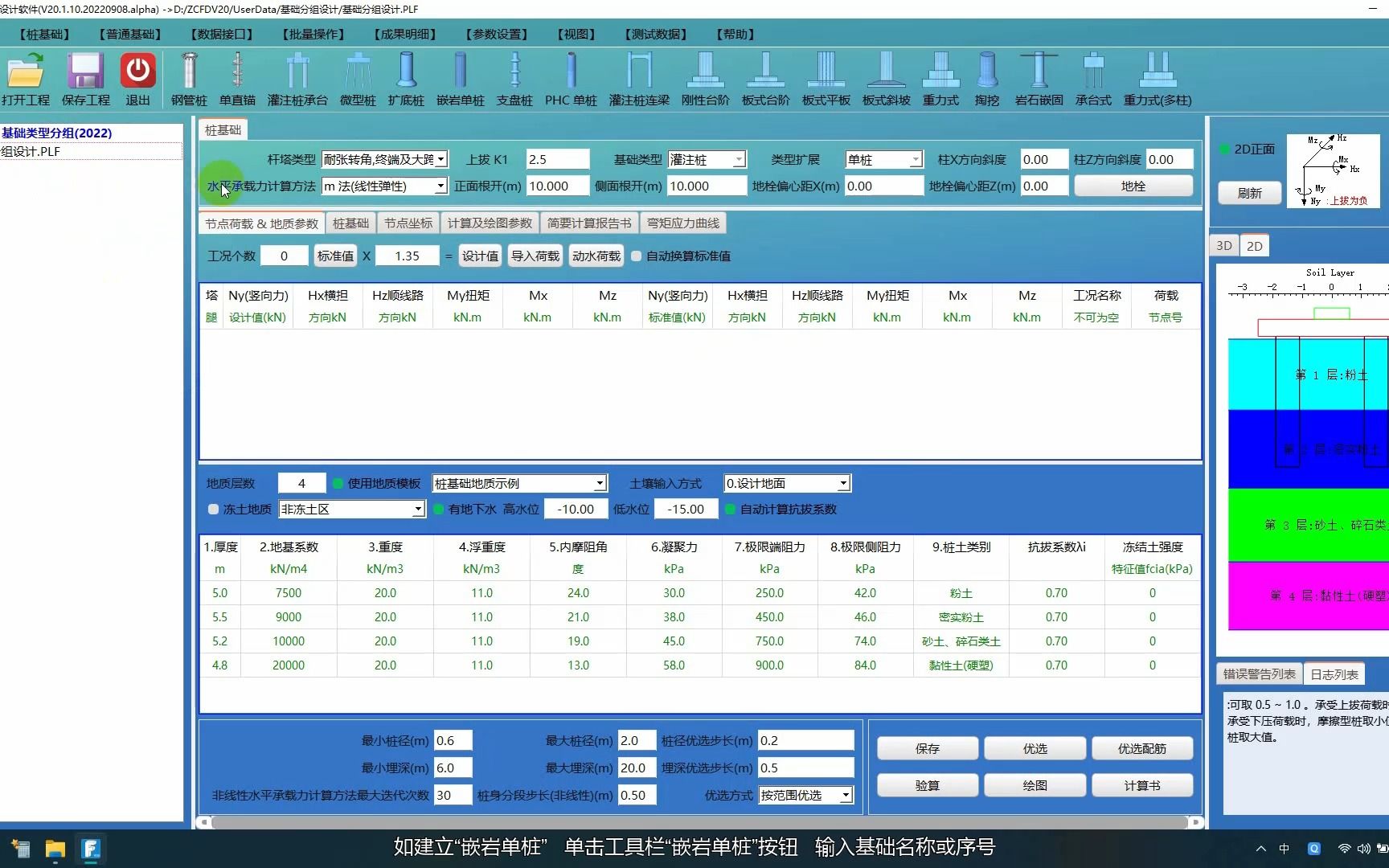Click the 最小桩径(m) input field
Screen dimensions: 1389x868
[x=453, y=740]
